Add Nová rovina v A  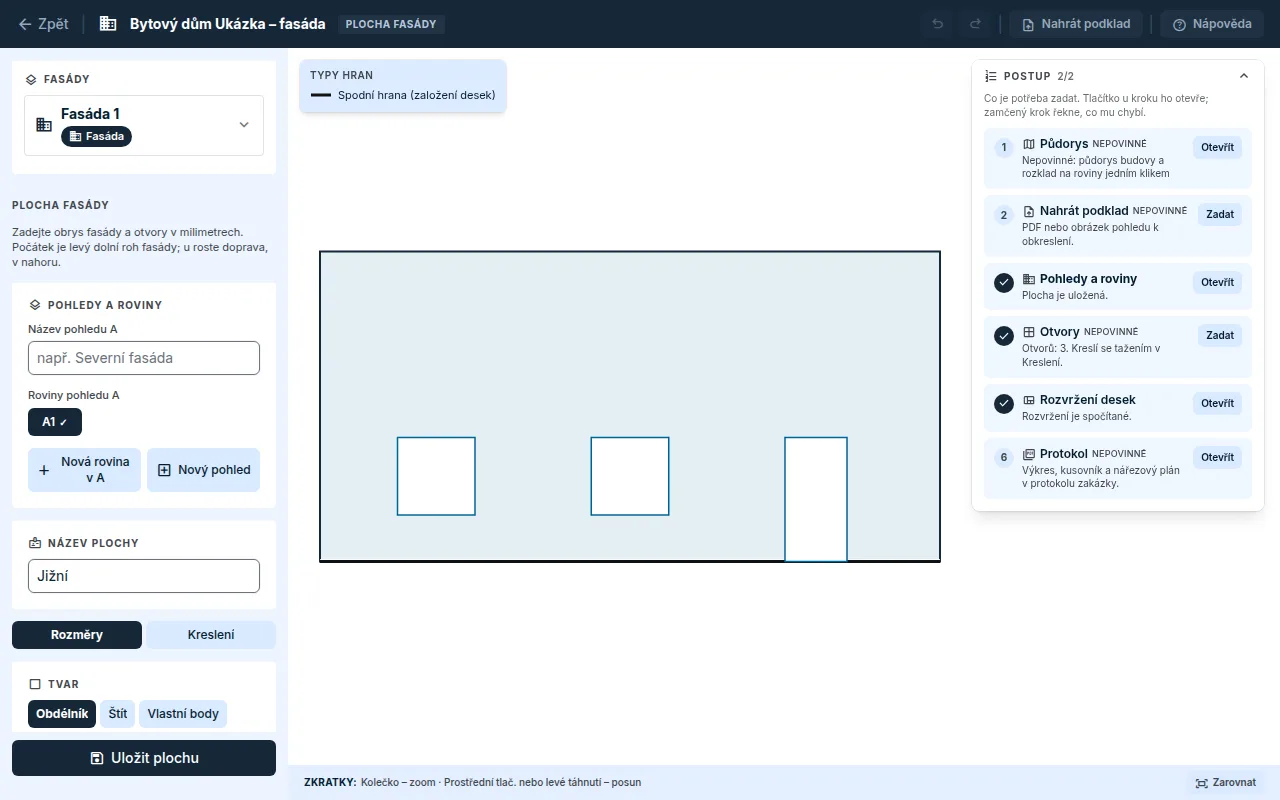[85, 470]
